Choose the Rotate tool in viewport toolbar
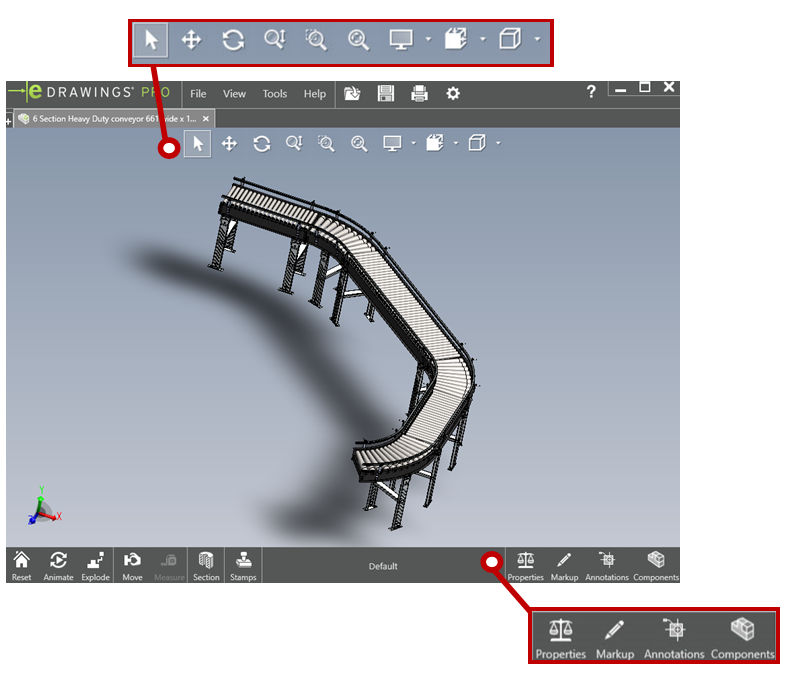The width and height of the screenshot is (787, 678). point(261,144)
